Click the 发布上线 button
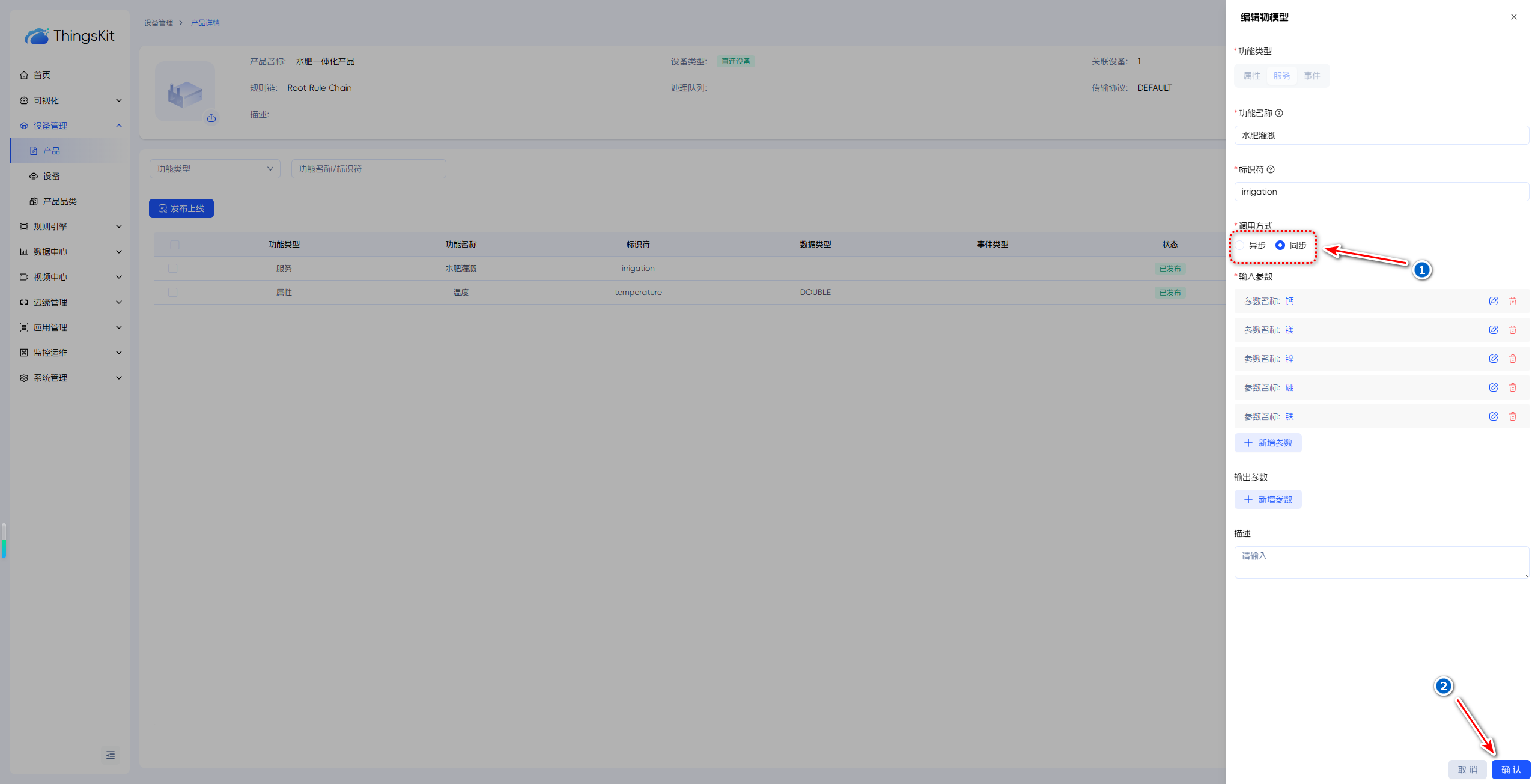This screenshot has width=1538, height=784. pyautogui.click(x=181, y=208)
